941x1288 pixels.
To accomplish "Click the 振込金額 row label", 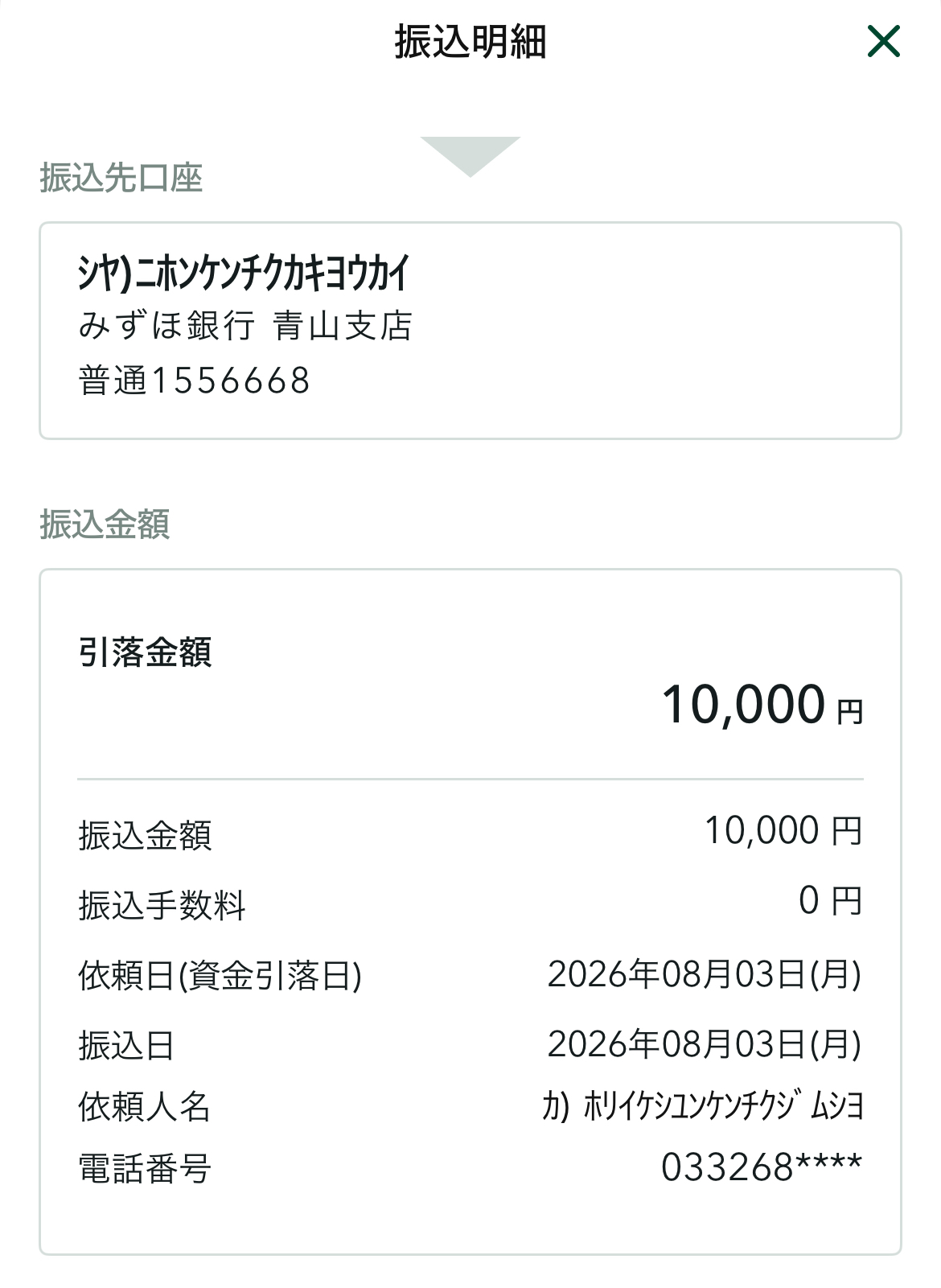I will [x=145, y=836].
